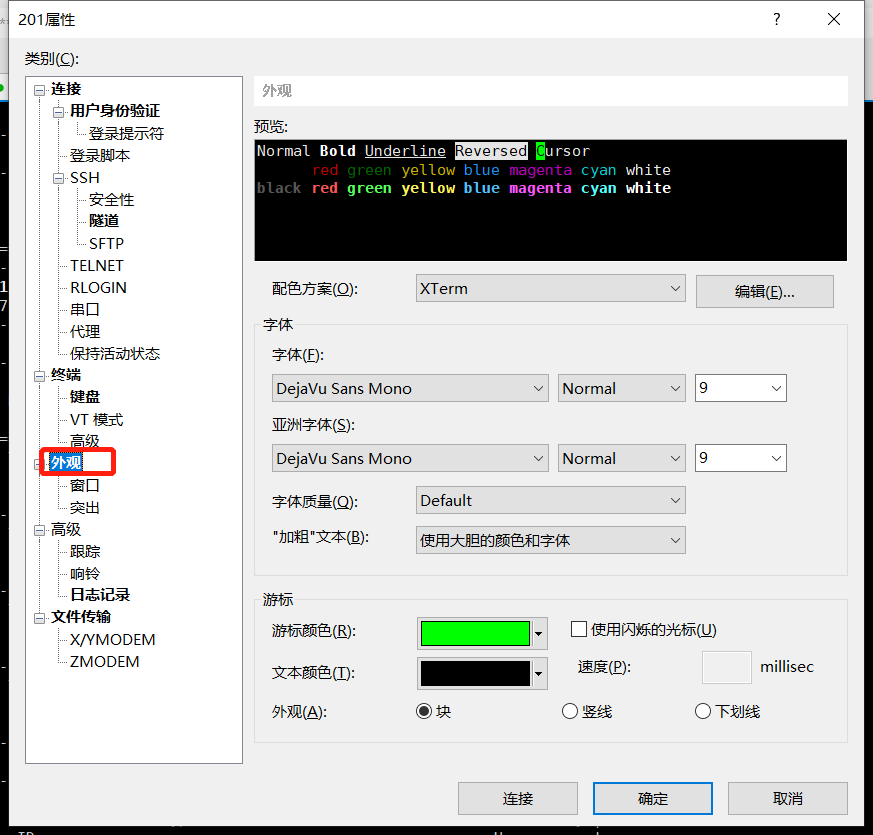Select VT 模式 in category tree
The width and height of the screenshot is (873, 835).
pyautogui.click(x=96, y=420)
